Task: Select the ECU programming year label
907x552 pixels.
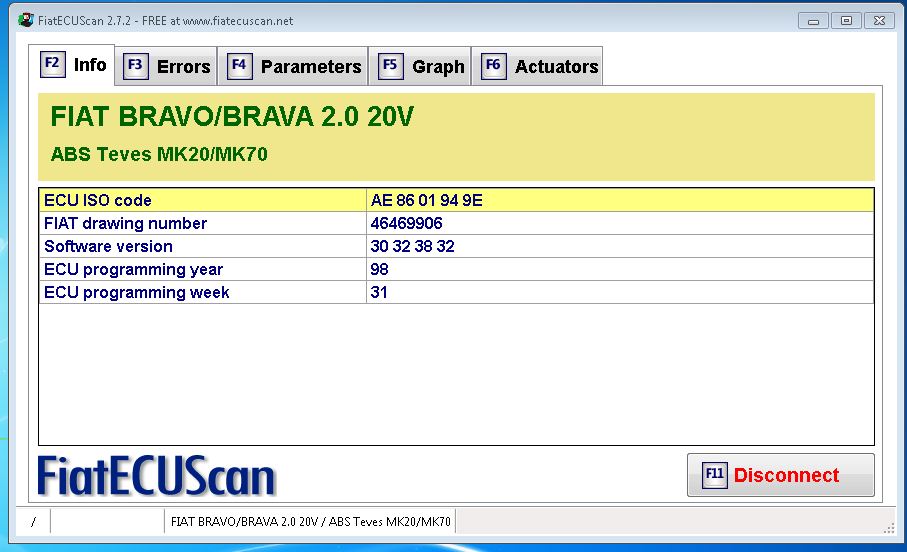Action: 134,270
